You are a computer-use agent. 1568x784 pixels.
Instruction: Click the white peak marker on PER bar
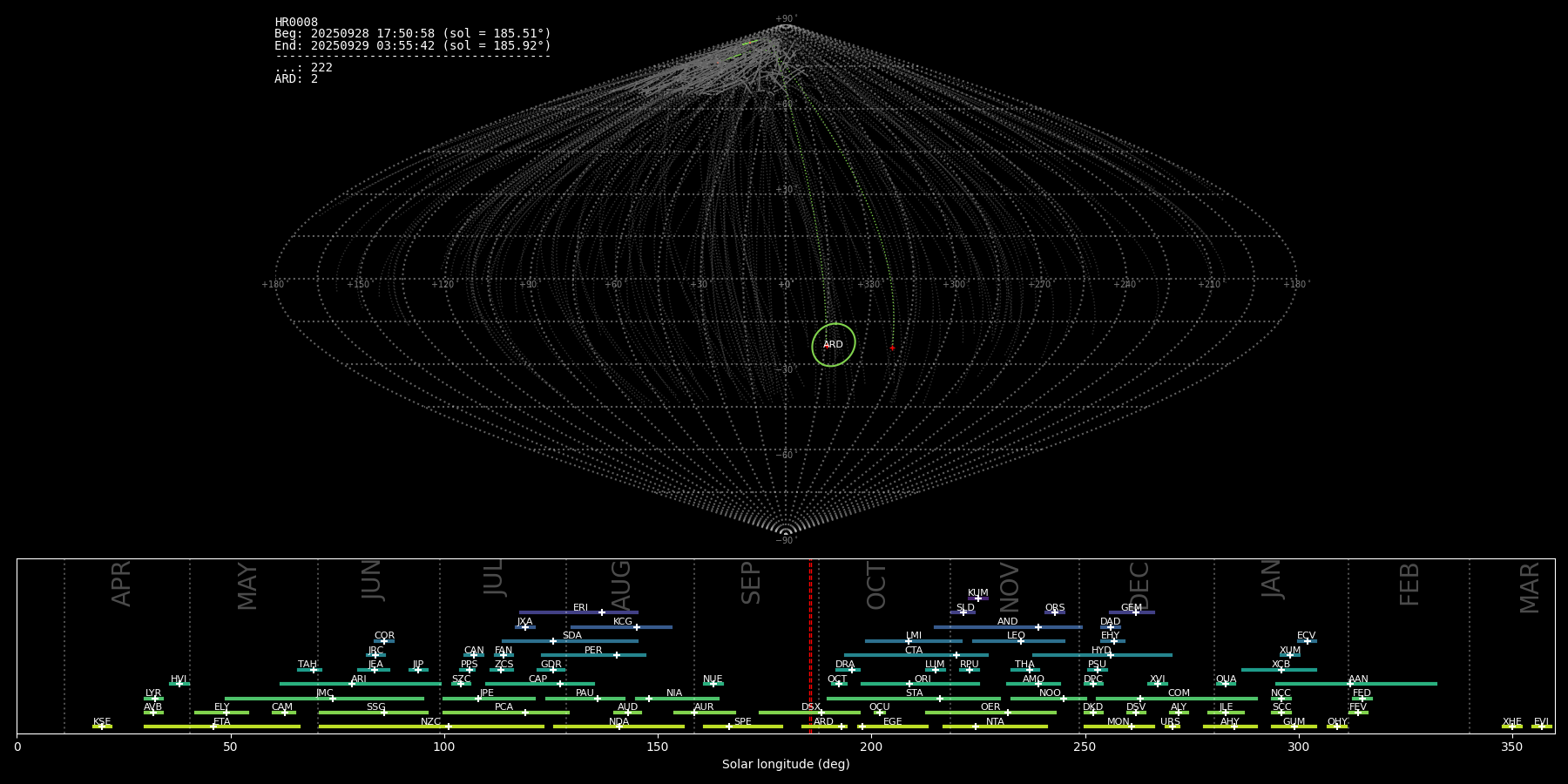(617, 655)
